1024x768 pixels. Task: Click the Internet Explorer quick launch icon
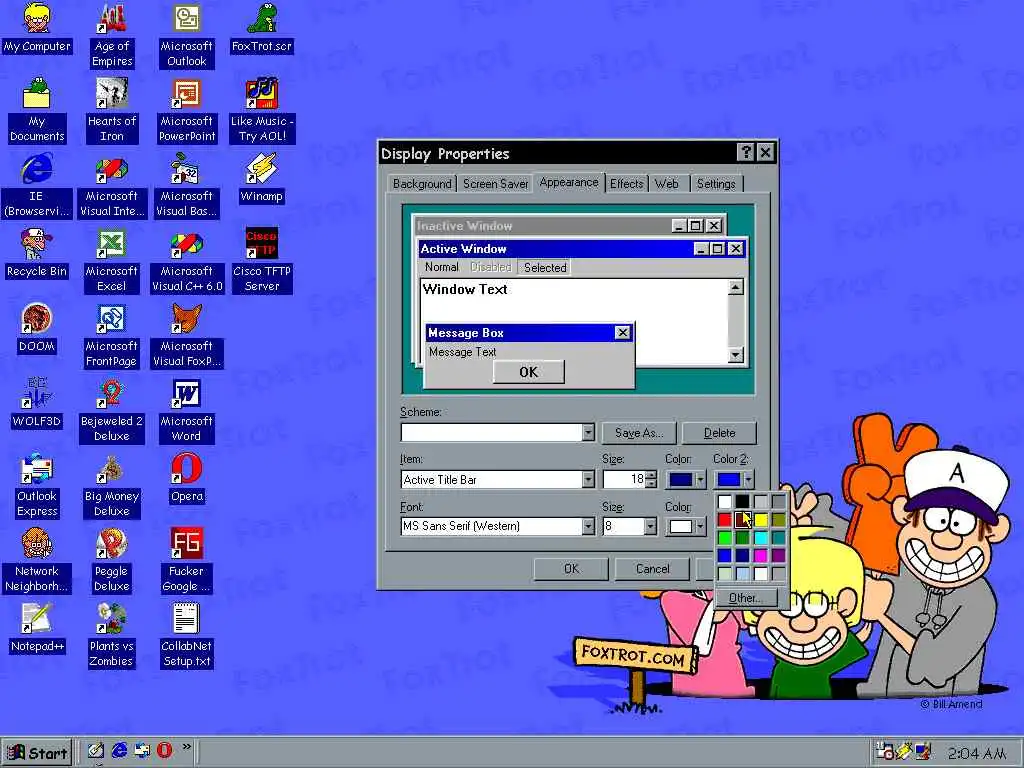coord(119,751)
